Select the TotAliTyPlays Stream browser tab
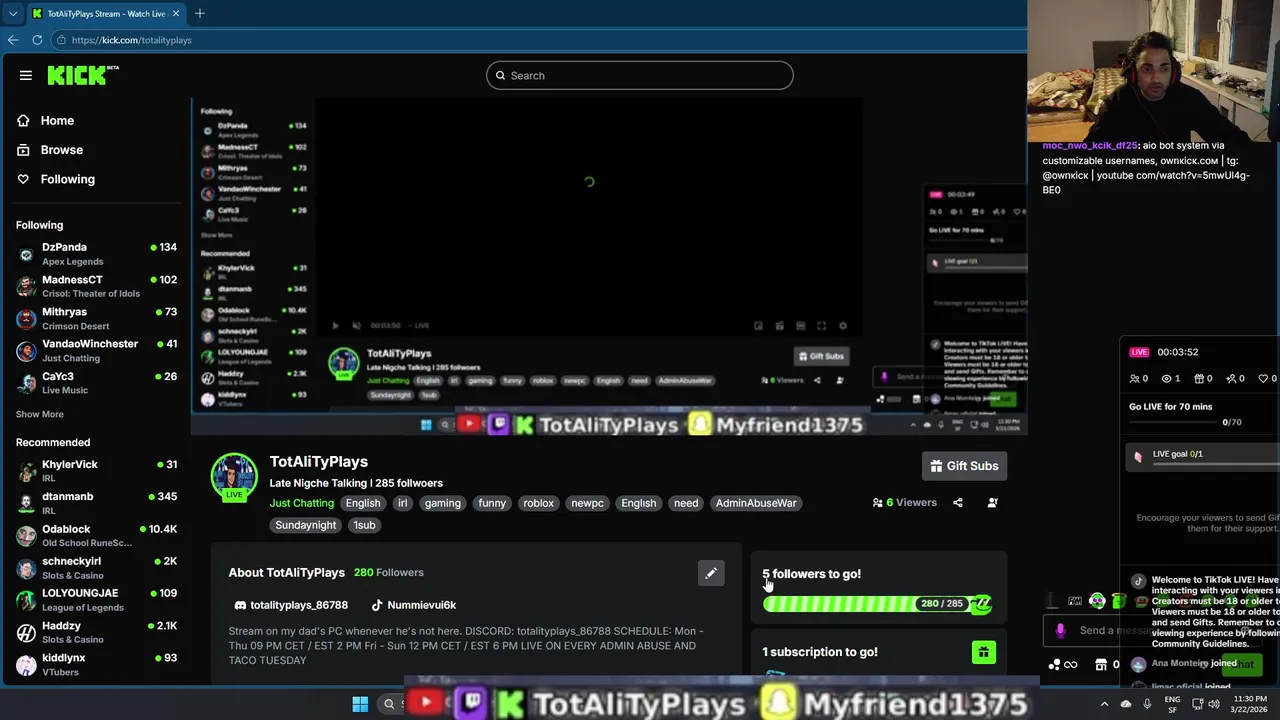Screen dimensions: 1280x720 (x=105, y=13)
